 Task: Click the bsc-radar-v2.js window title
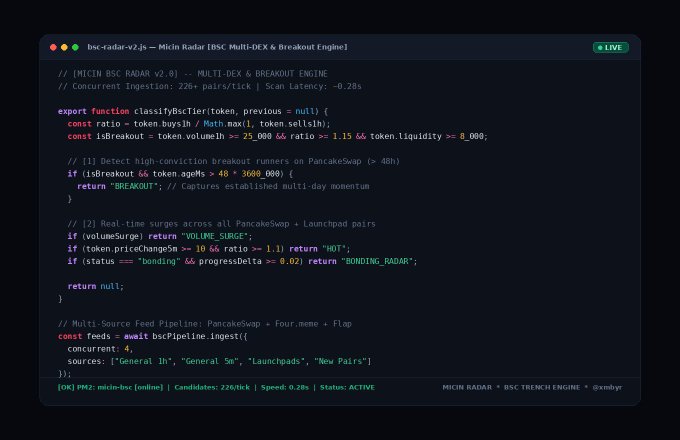[217, 47]
